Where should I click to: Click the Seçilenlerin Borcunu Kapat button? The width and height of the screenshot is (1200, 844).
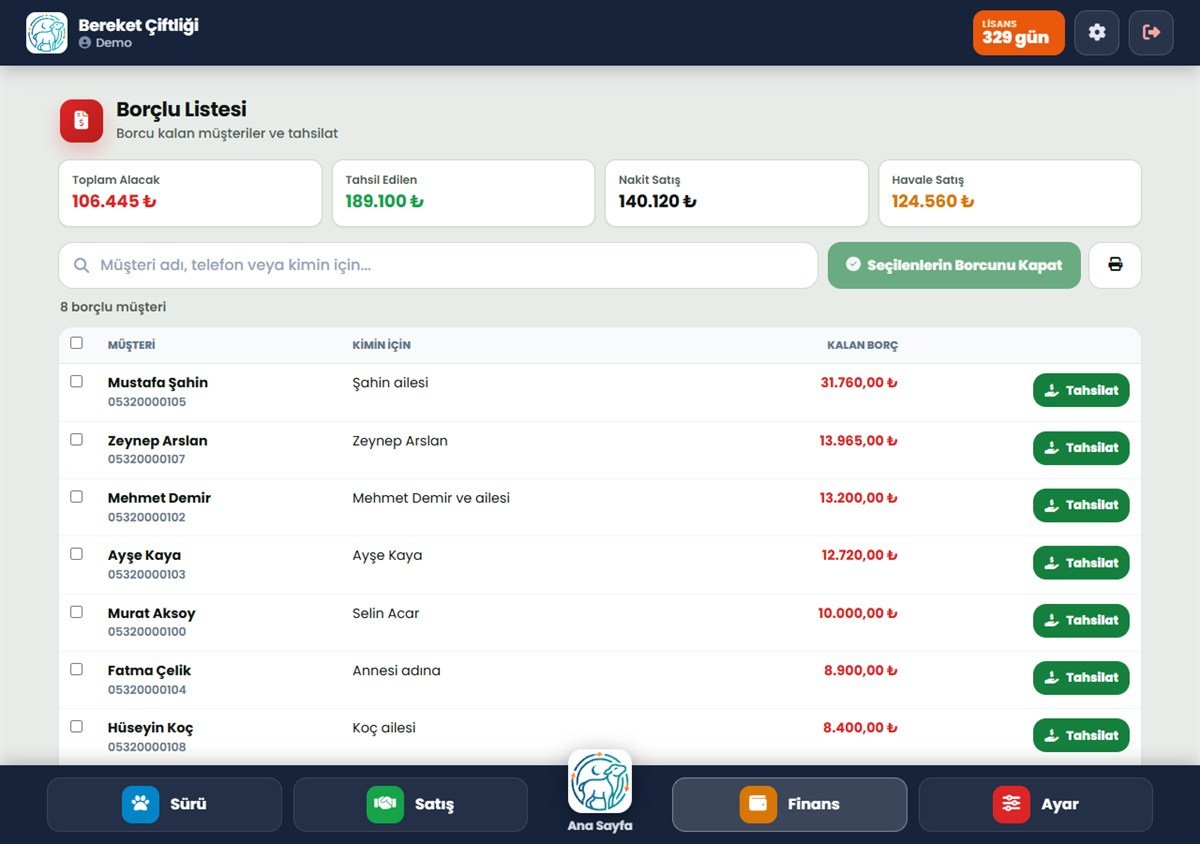(x=954, y=265)
